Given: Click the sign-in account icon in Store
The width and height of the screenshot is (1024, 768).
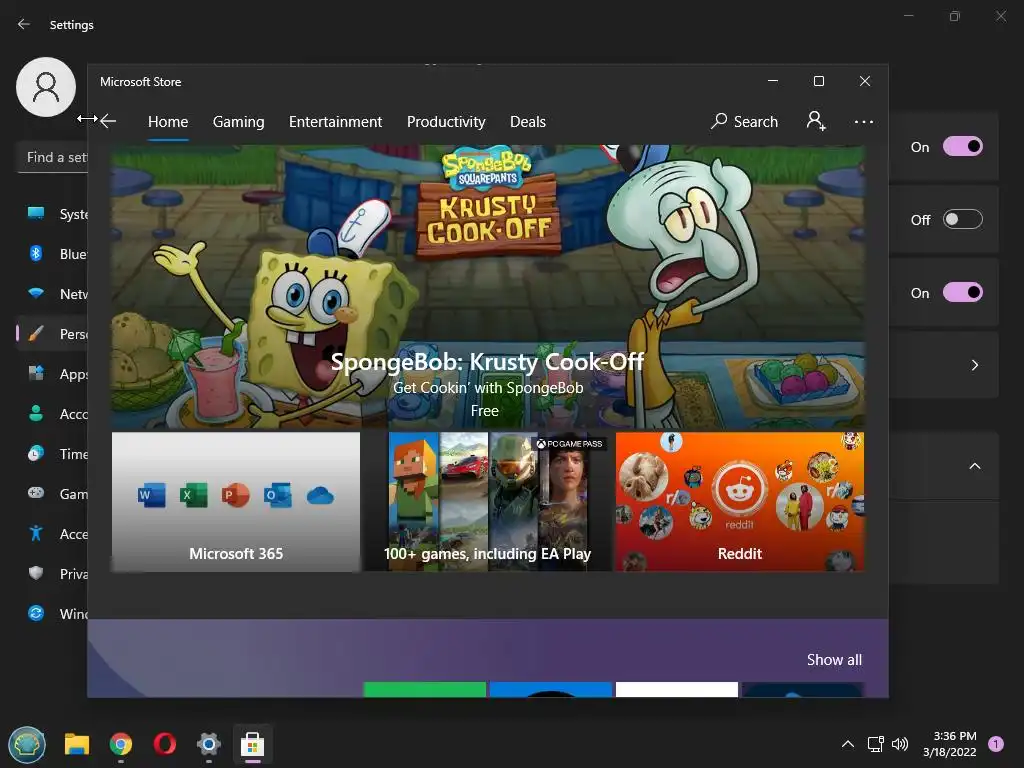Looking at the screenshot, I should 816,121.
